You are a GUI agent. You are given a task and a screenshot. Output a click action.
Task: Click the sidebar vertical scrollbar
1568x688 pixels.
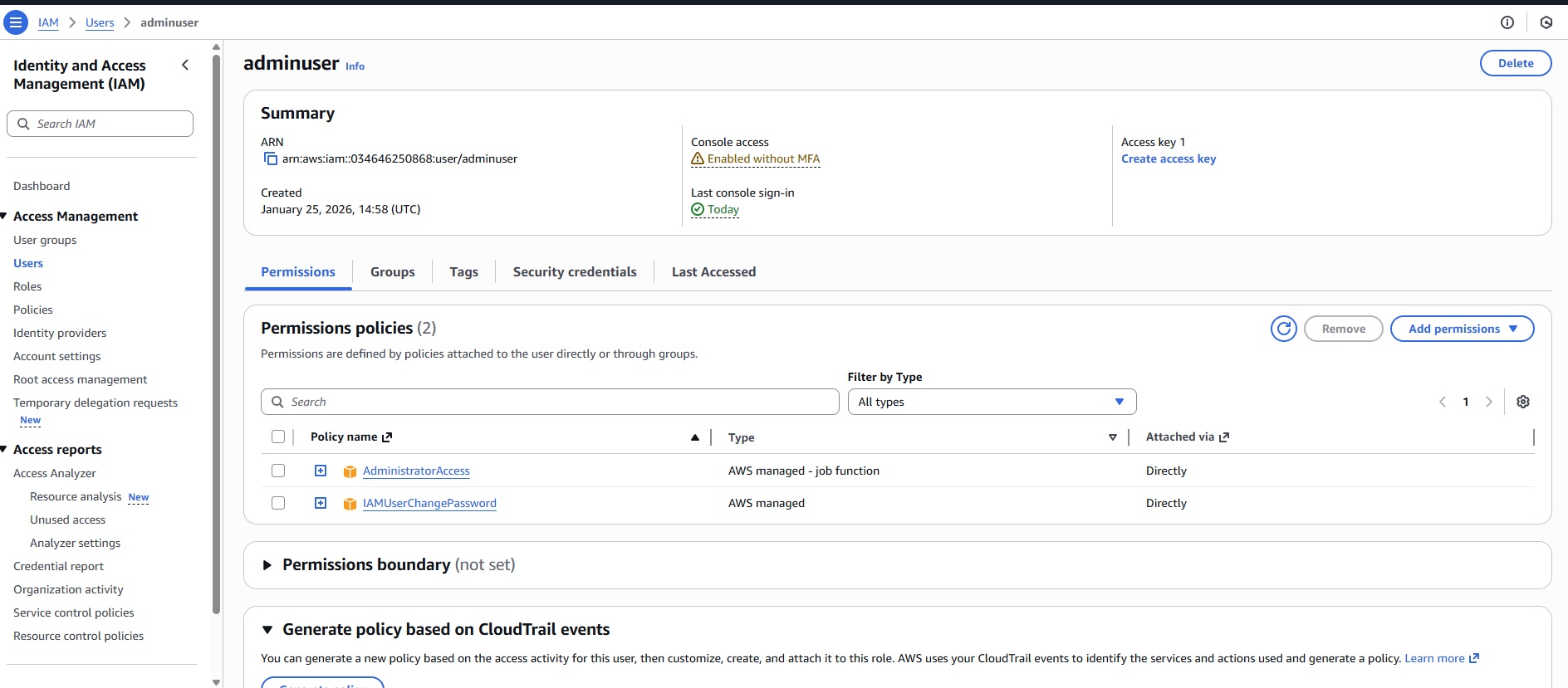(x=217, y=332)
